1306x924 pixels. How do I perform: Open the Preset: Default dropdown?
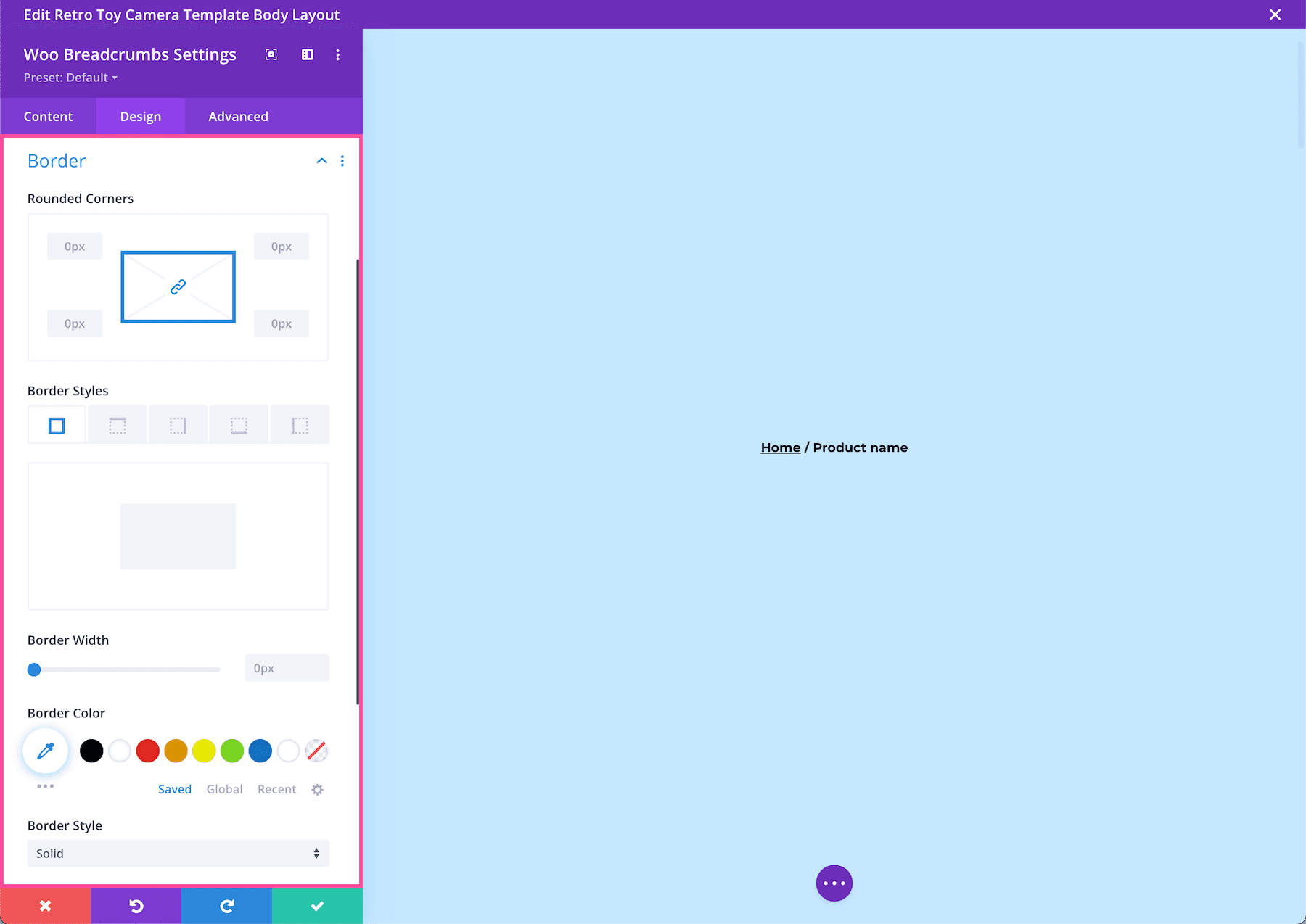pyautogui.click(x=70, y=78)
